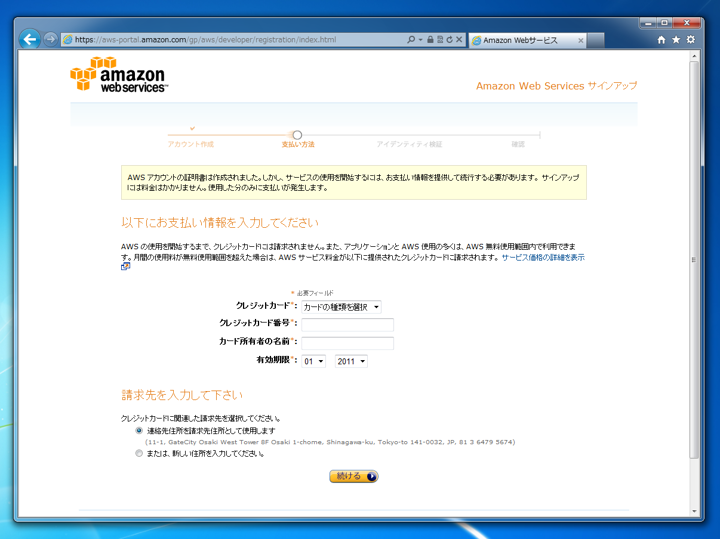Open the カードの種類を選択 card type dropdown
This screenshot has height=539, width=720.
[342, 307]
